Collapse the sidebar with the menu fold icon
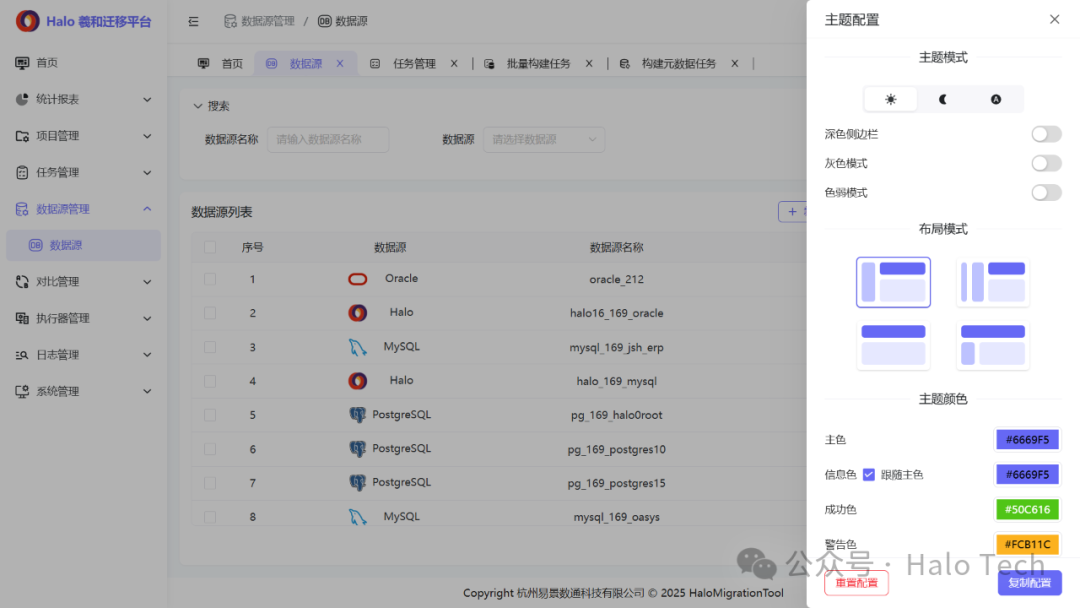The width and height of the screenshot is (1080, 608). [x=194, y=21]
